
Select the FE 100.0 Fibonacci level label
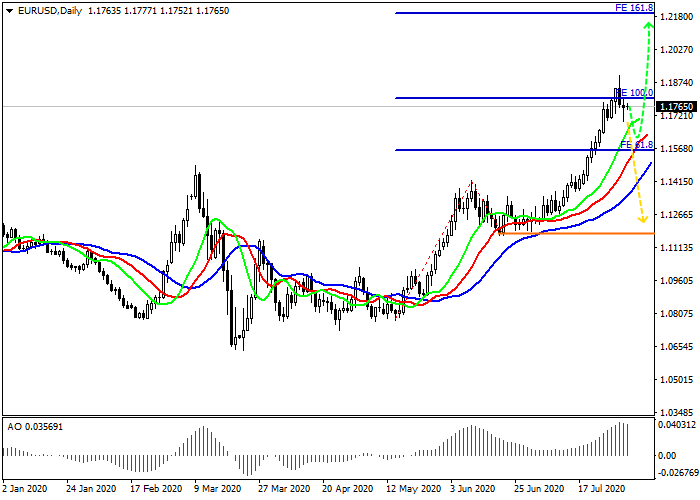pos(634,92)
